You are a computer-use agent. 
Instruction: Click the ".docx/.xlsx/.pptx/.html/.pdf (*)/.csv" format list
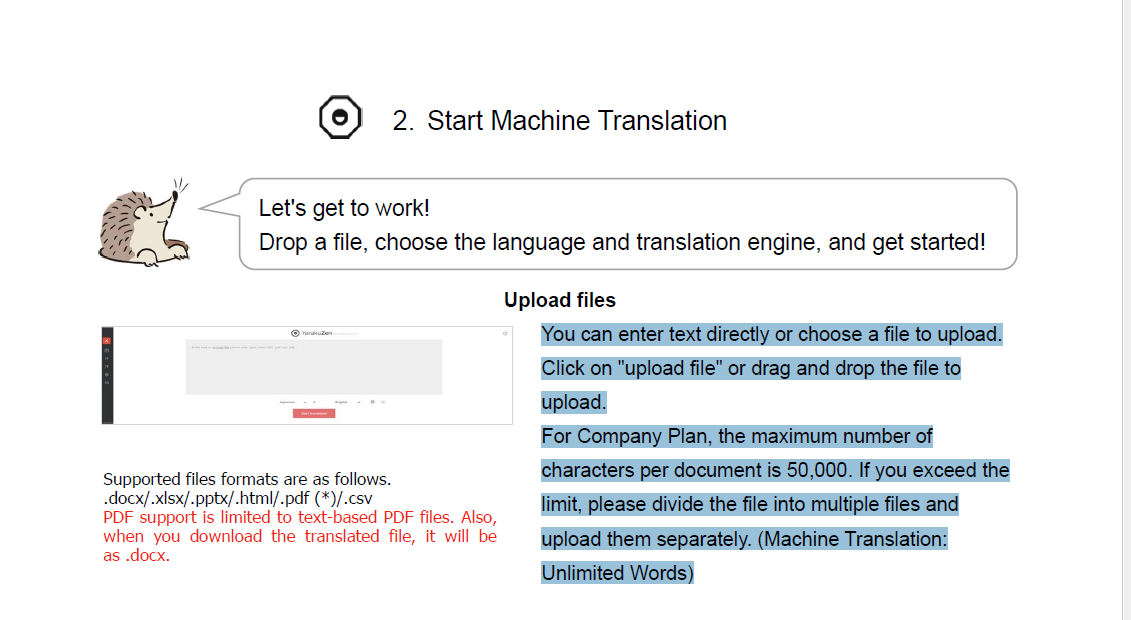237,498
